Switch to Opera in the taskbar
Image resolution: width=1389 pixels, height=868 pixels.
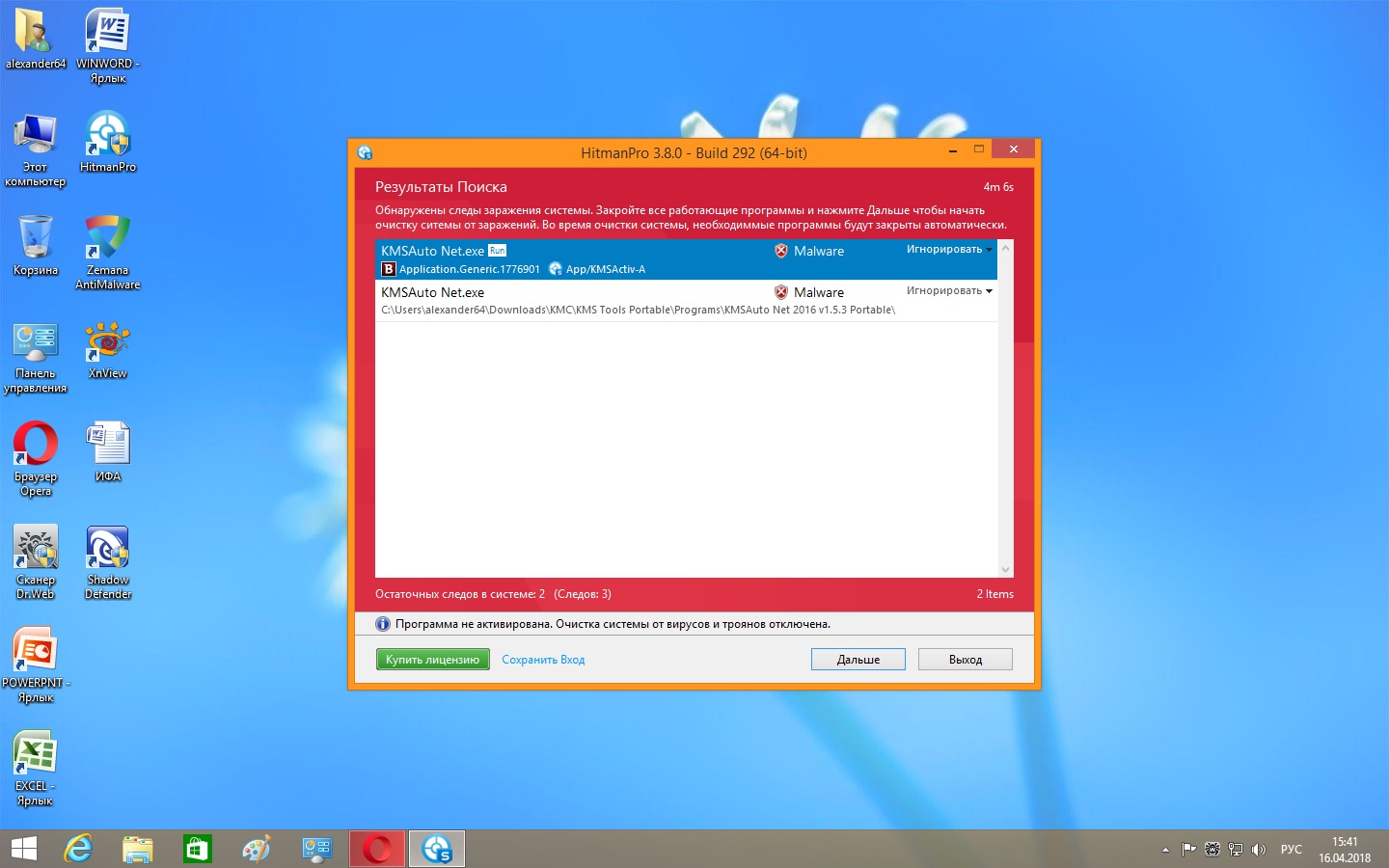pos(377,849)
